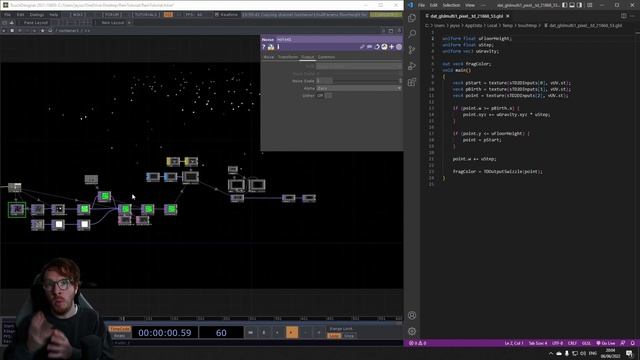The height and width of the screenshot is (360, 640).
Task: Click 'Ln 2, Col 1' in the status bar
Action: 514,343
